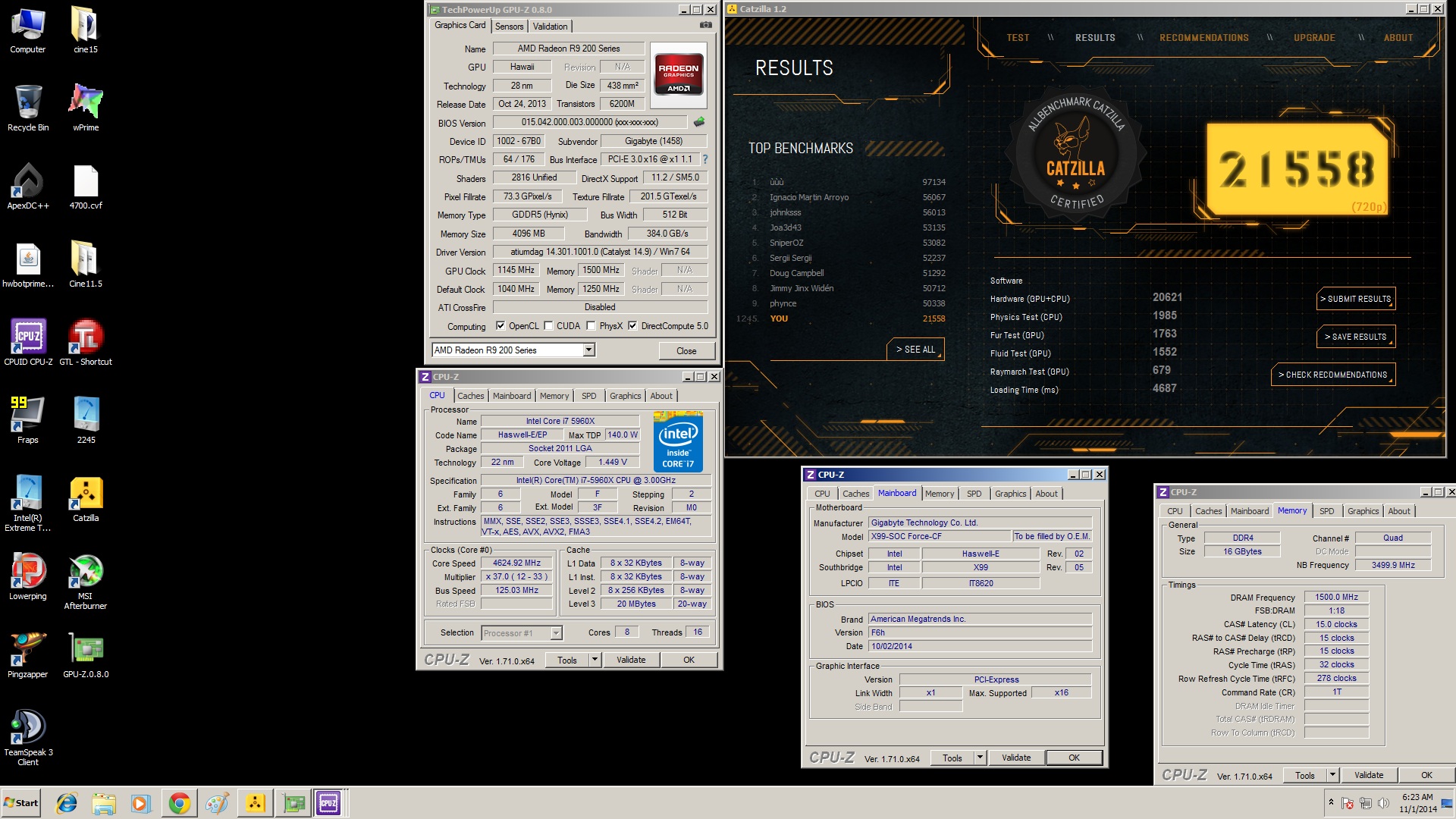The image size is (1456, 819).
Task: Click the CPU-Z taskbar button
Action: pos(329,803)
